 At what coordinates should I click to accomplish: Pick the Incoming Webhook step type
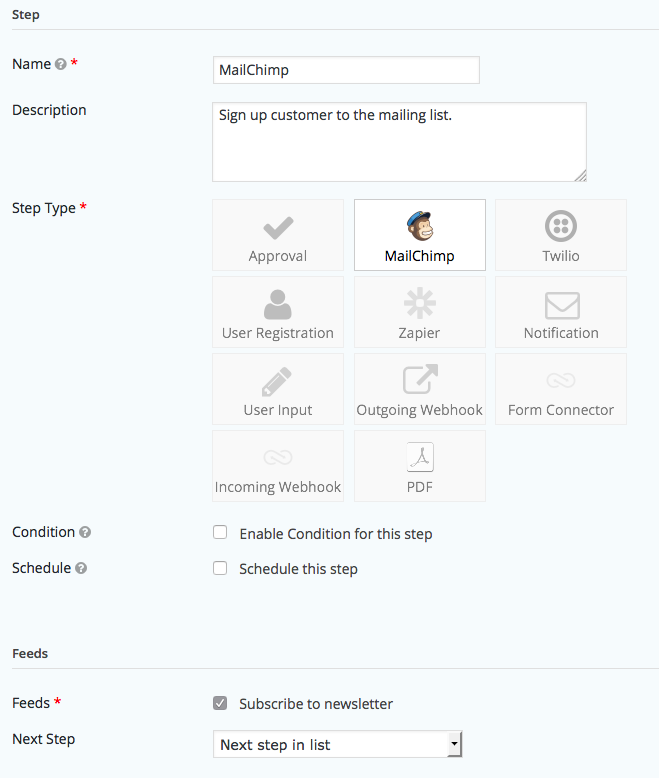click(278, 466)
